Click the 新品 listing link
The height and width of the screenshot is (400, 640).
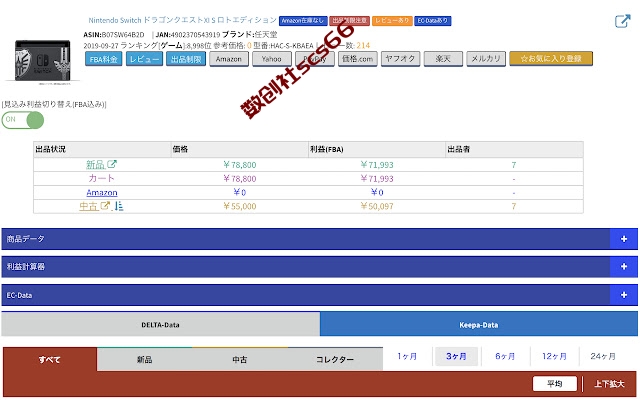[x=95, y=164]
